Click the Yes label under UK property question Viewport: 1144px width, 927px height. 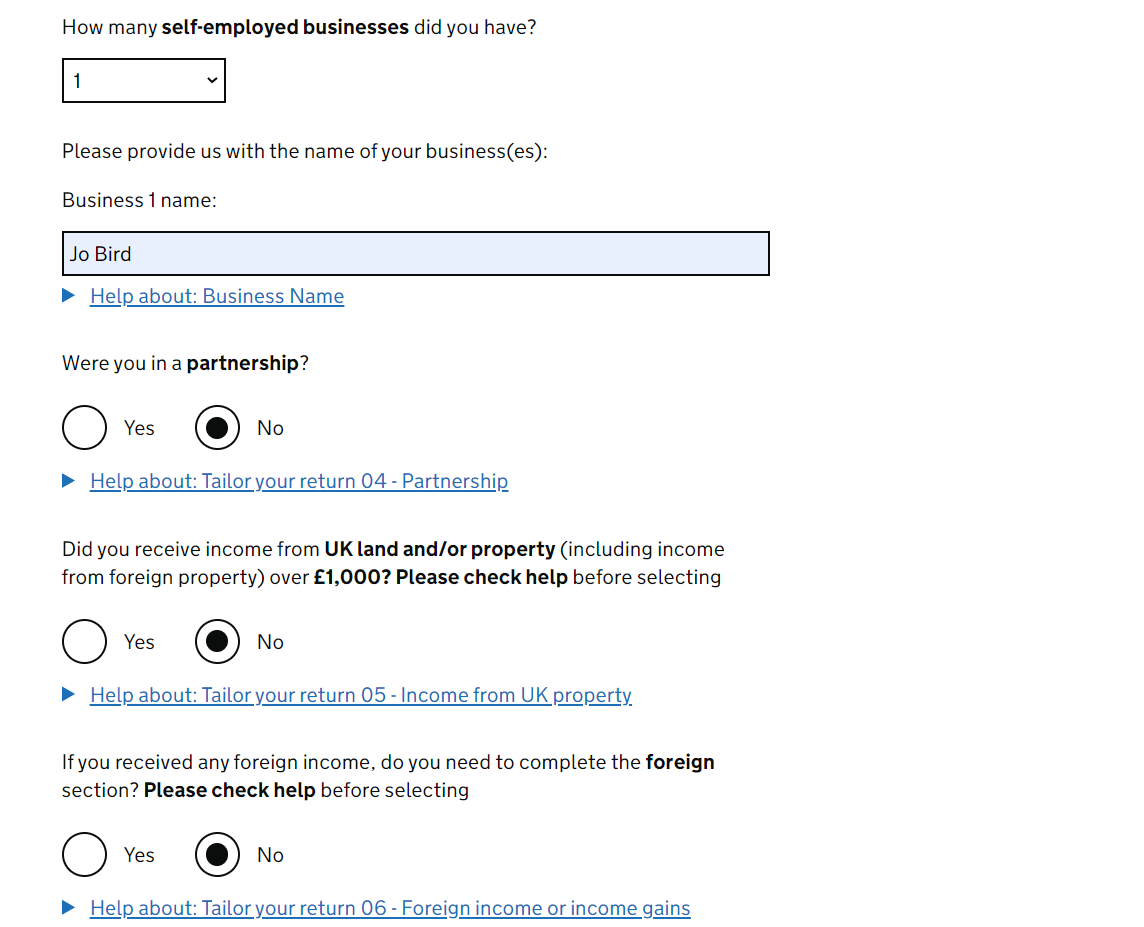(139, 642)
